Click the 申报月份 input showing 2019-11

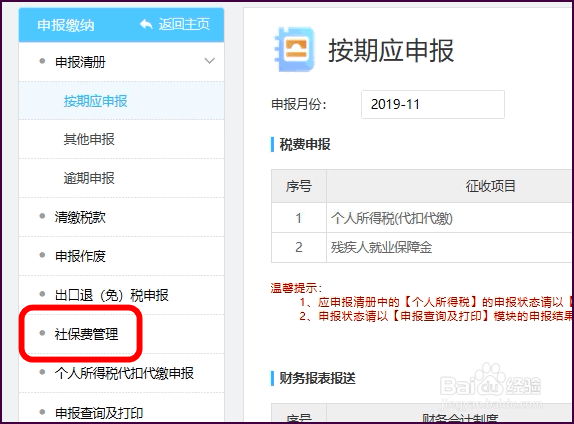(x=433, y=104)
